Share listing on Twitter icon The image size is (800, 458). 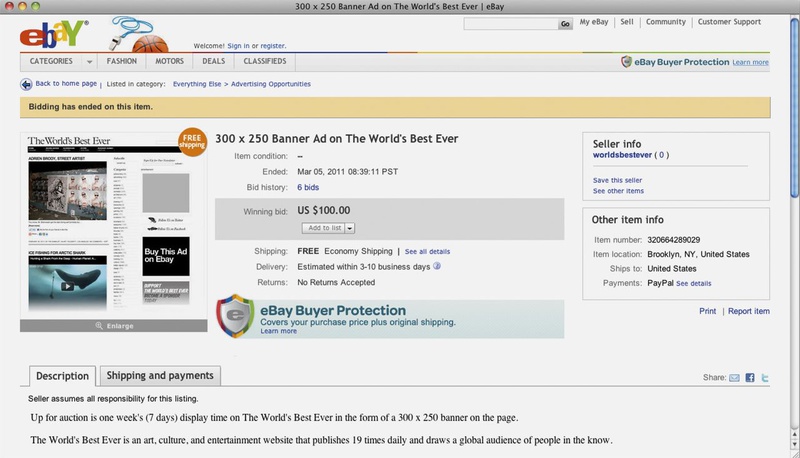pyautogui.click(x=765, y=378)
